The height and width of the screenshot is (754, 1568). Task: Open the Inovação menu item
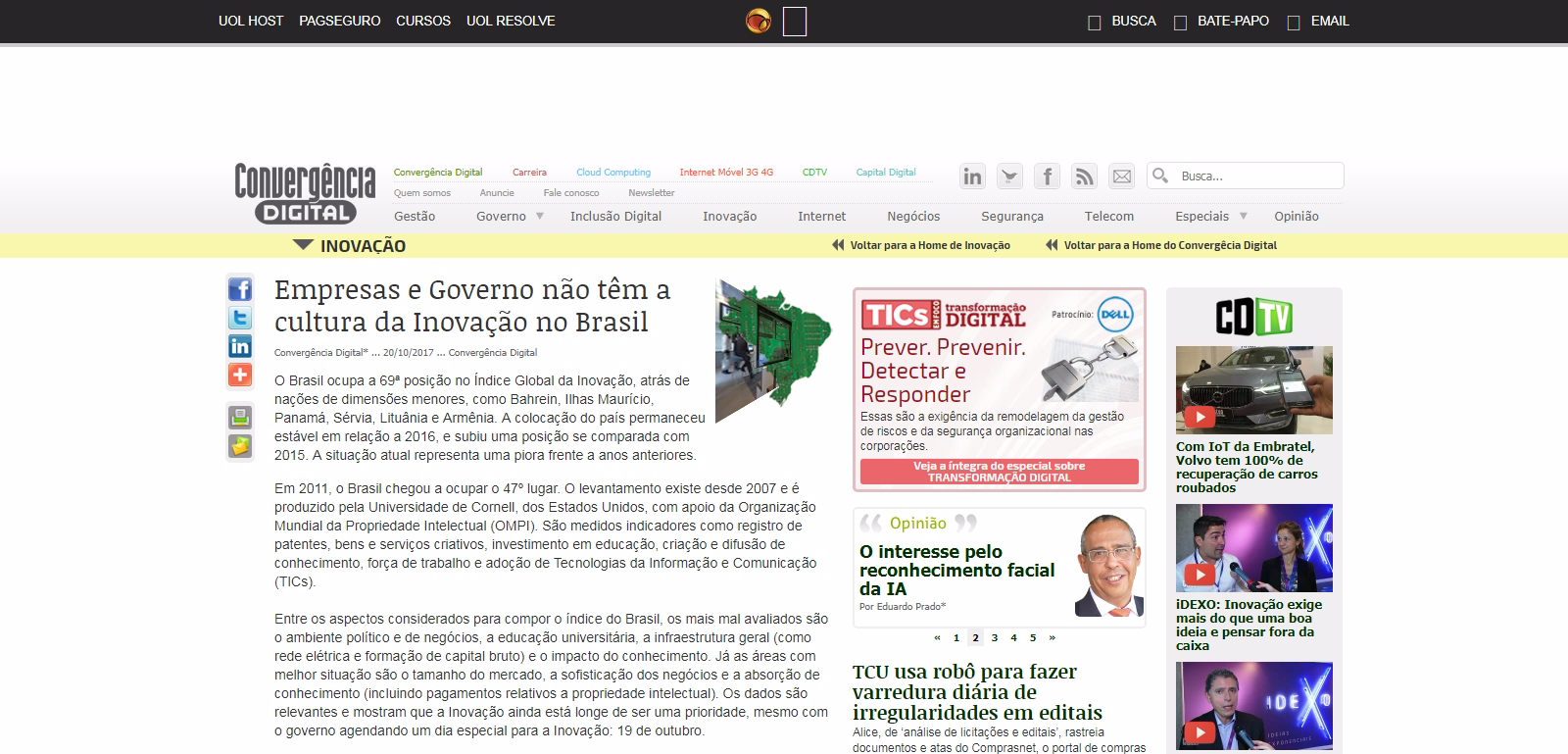pyautogui.click(x=729, y=216)
